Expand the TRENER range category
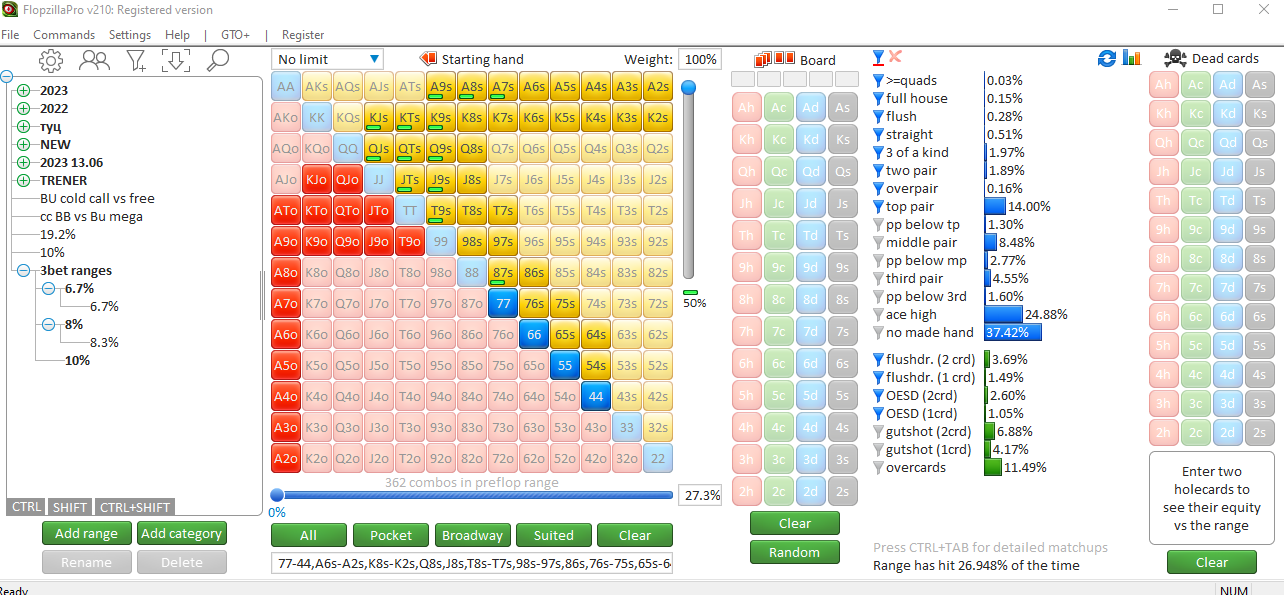This screenshot has width=1284, height=595. [24, 181]
